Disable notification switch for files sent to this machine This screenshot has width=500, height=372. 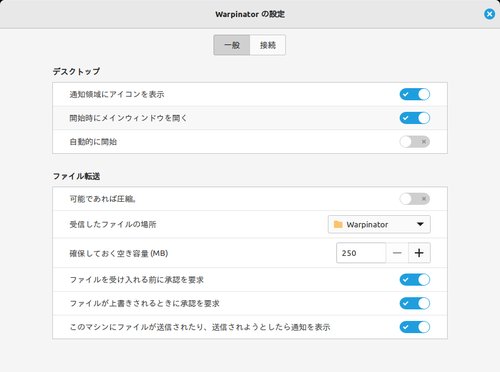(415, 327)
